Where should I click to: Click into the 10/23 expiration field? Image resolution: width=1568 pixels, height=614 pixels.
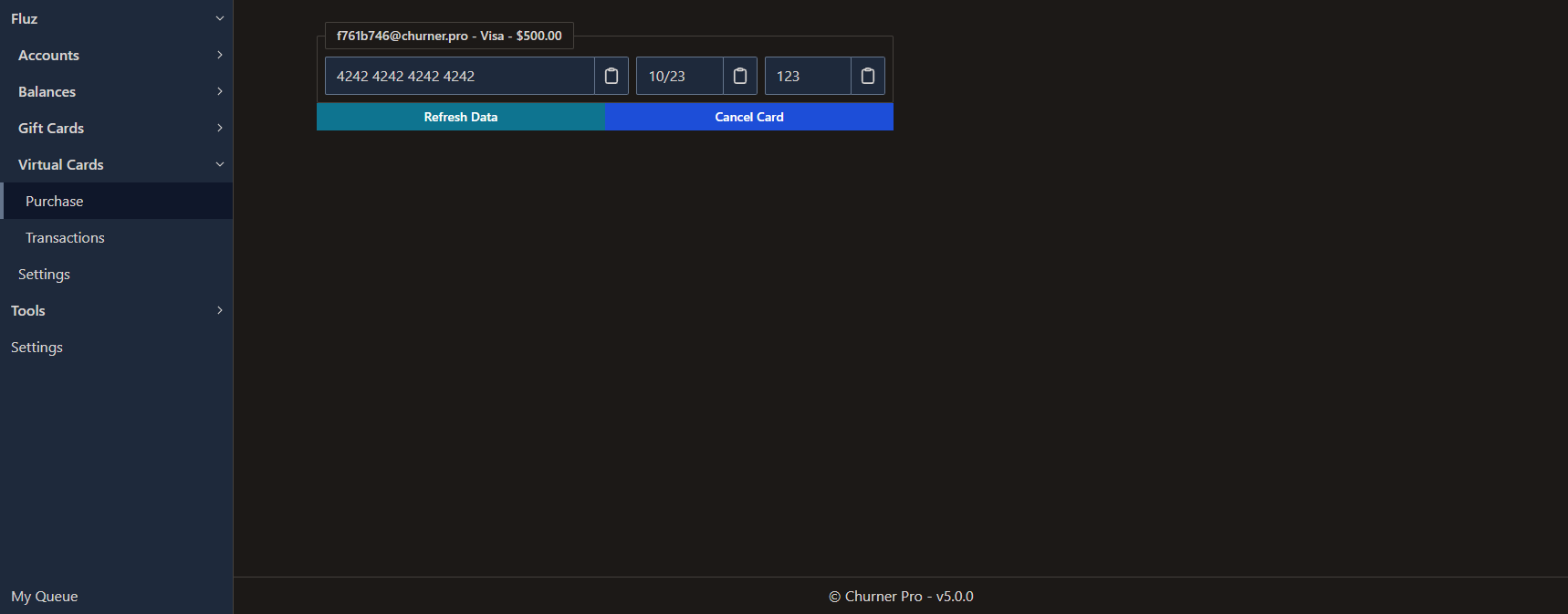(679, 76)
